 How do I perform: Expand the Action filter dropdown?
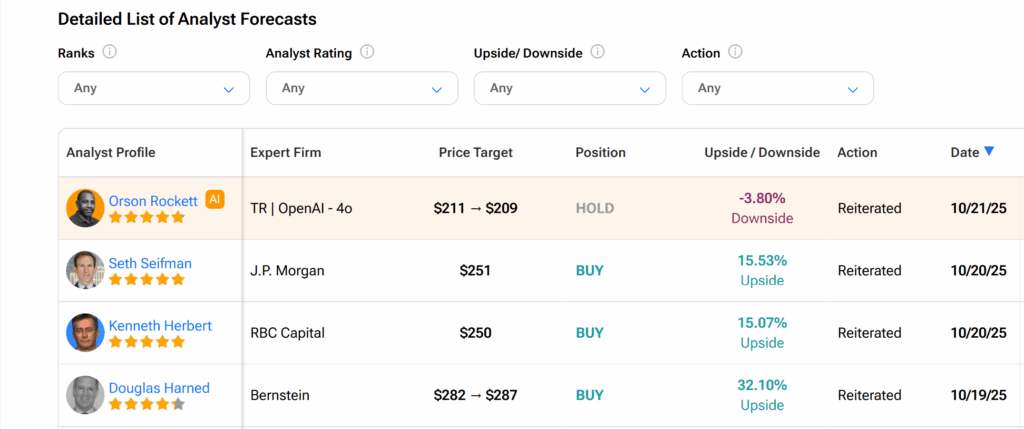click(x=778, y=88)
